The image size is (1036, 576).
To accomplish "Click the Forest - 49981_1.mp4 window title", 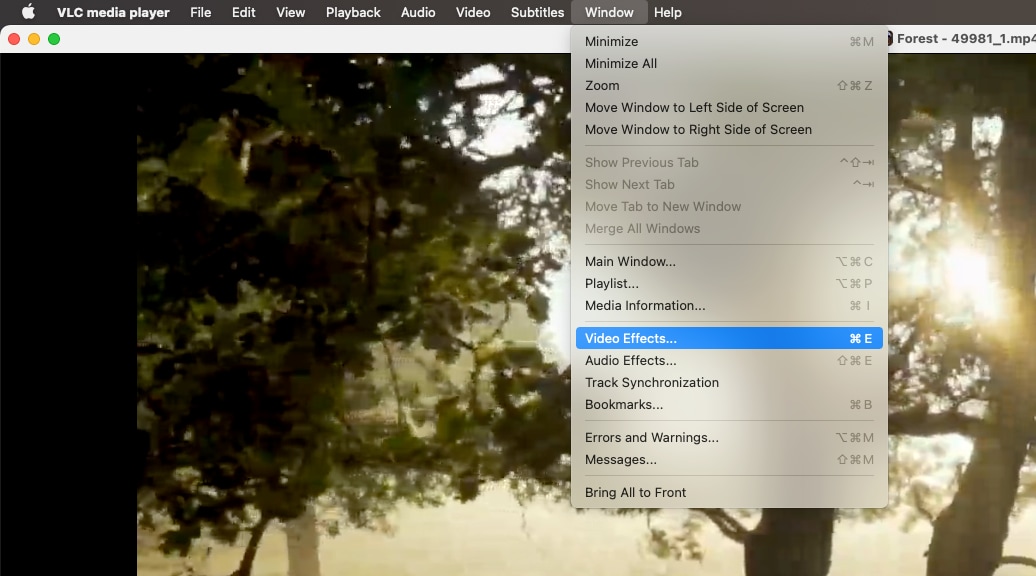I will [965, 38].
